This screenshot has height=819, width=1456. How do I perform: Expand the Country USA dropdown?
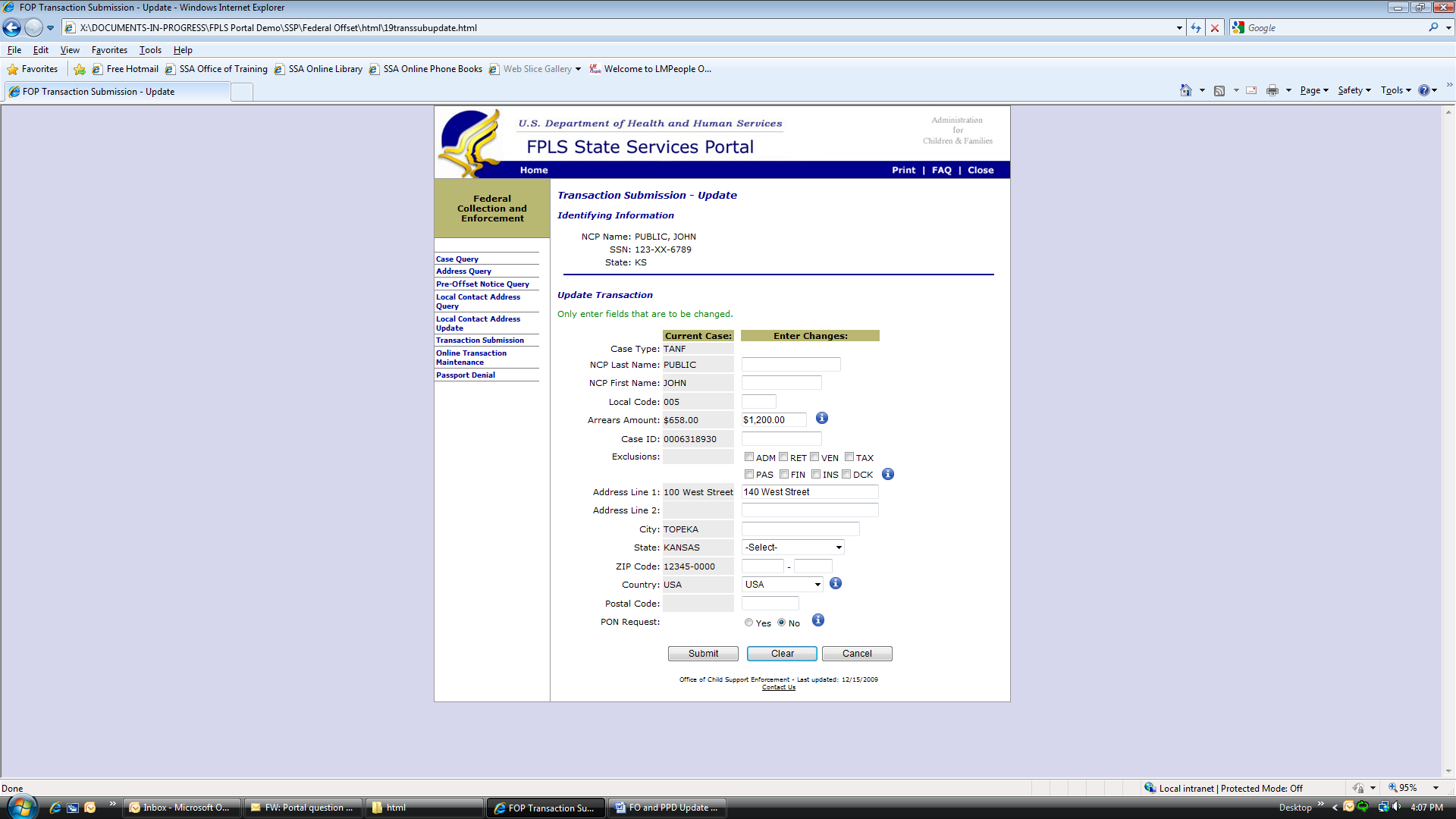(x=782, y=585)
